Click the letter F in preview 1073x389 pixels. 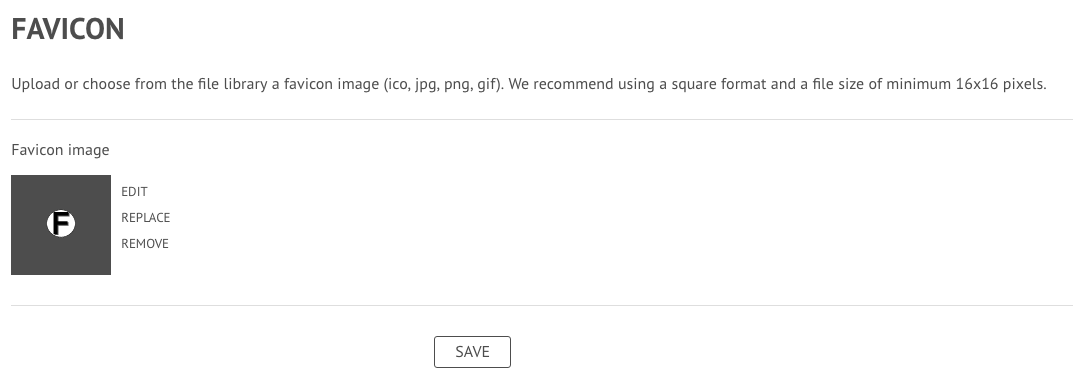point(62,224)
